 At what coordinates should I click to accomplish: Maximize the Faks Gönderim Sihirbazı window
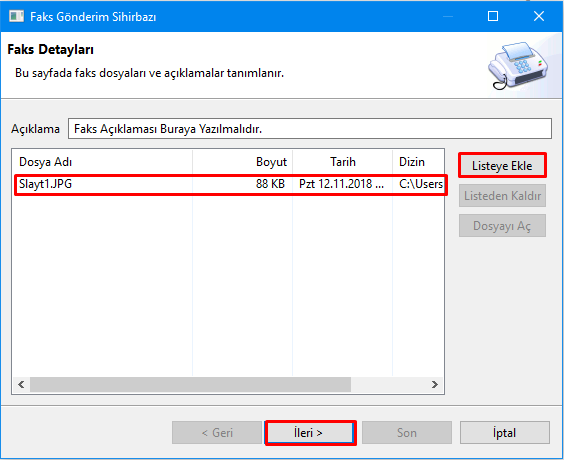tap(493, 16)
